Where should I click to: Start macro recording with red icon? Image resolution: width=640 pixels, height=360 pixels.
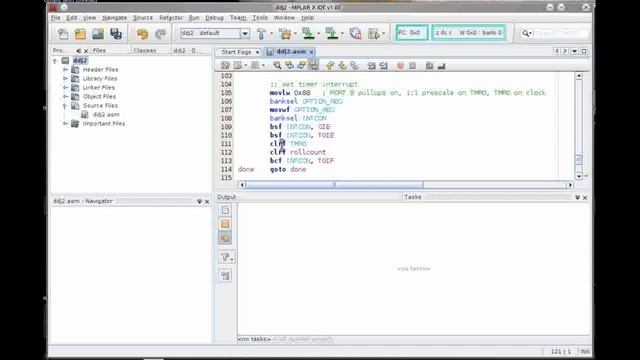click(x=400, y=65)
